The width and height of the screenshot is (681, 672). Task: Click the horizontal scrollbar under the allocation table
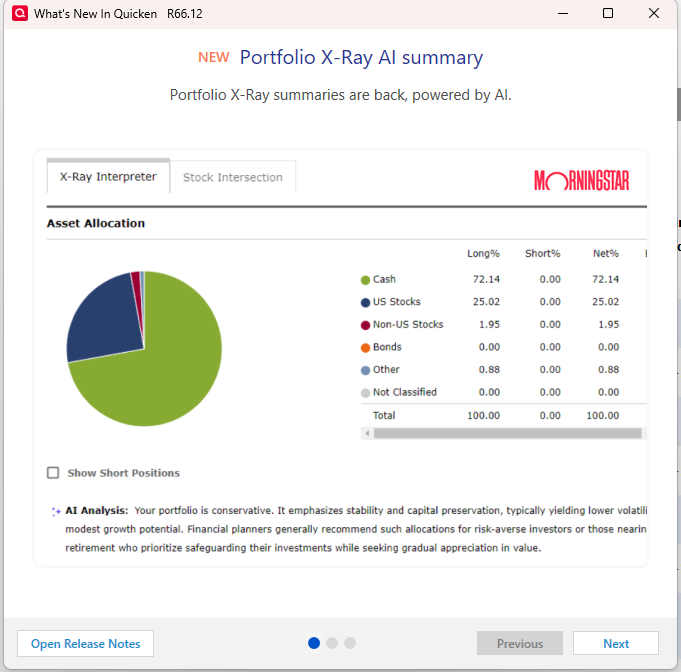point(507,433)
